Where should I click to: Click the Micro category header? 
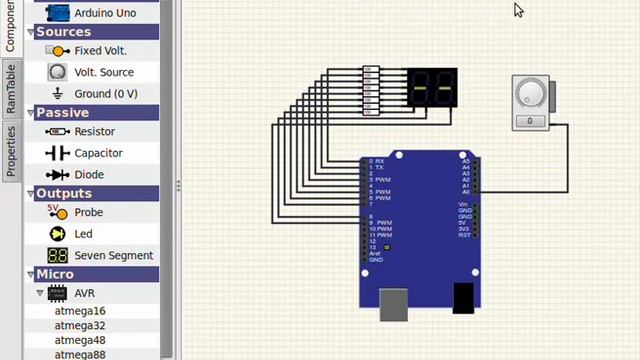click(x=96, y=274)
